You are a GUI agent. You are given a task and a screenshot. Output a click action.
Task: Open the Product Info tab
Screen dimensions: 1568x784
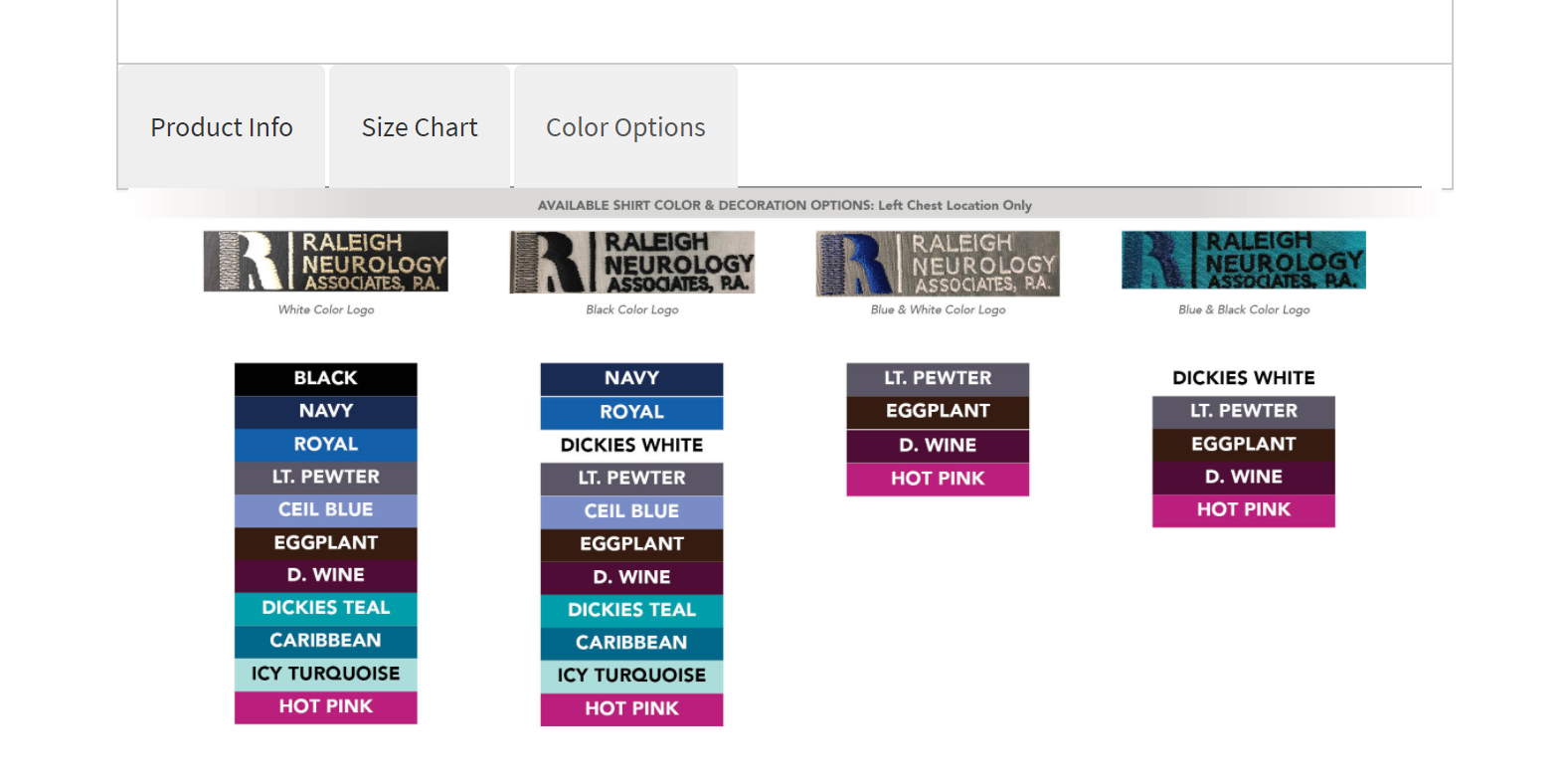(221, 126)
